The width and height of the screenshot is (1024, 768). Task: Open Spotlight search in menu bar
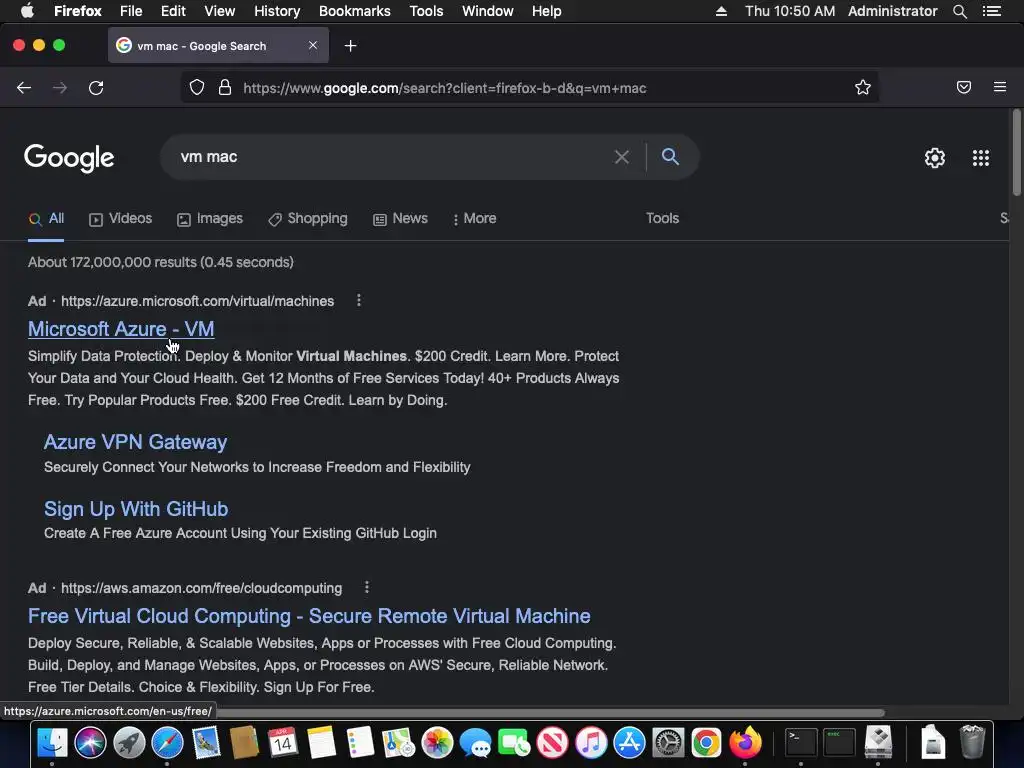click(x=959, y=11)
